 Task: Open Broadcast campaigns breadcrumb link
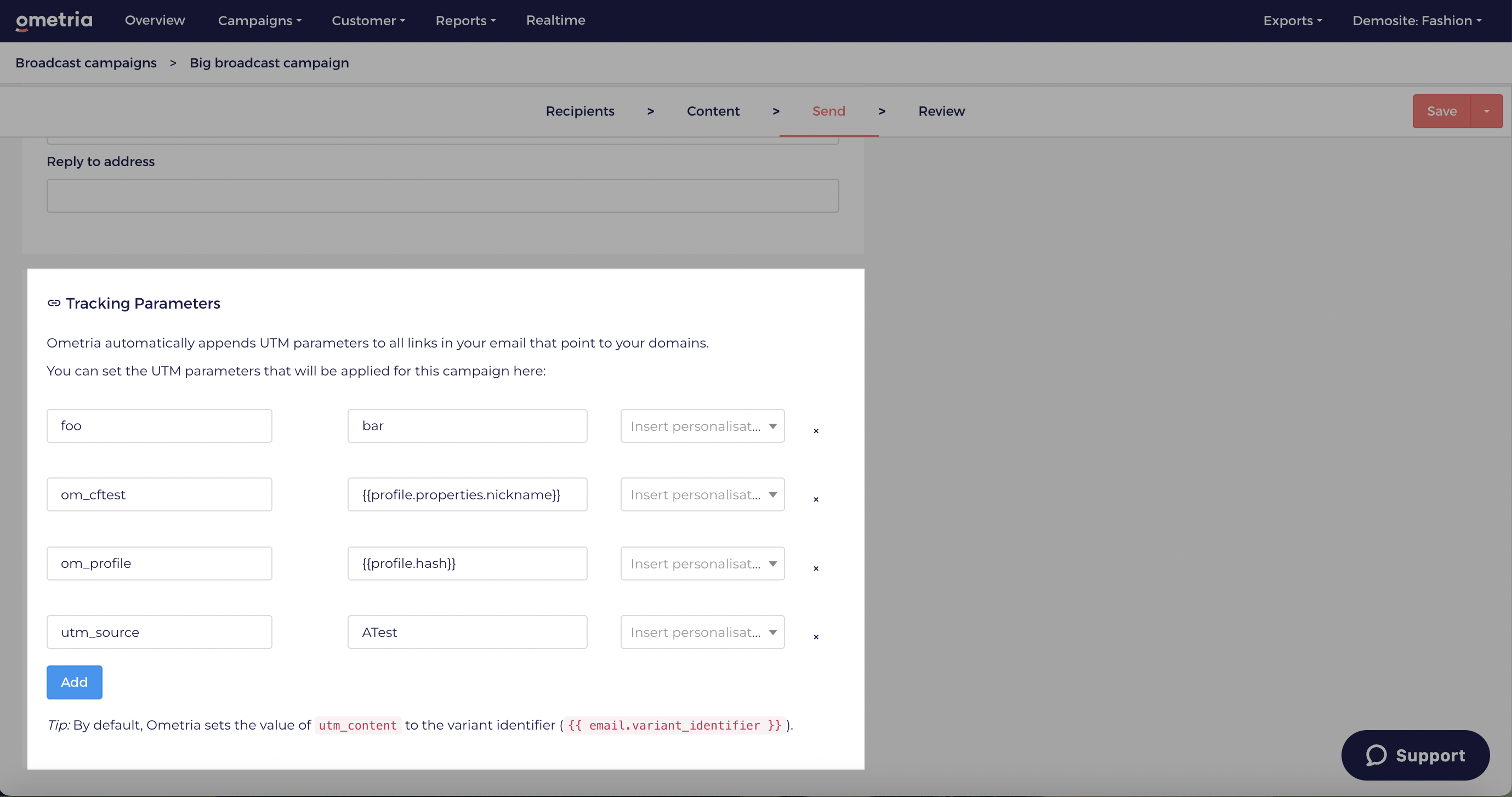[x=86, y=63]
